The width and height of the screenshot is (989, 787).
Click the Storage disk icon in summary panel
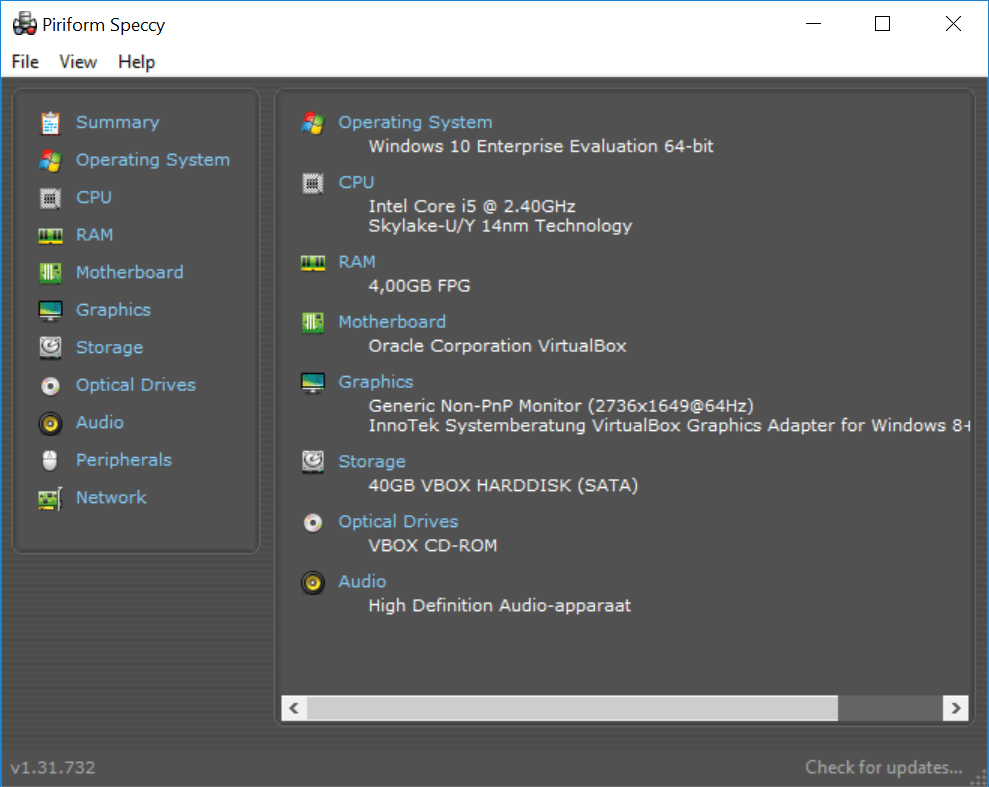pyautogui.click(x=313, y=462)
